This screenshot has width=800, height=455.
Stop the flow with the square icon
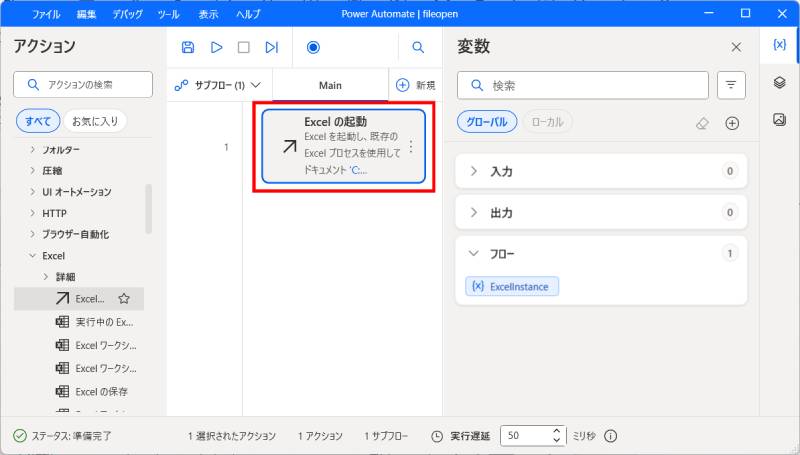tap(244, 47)
